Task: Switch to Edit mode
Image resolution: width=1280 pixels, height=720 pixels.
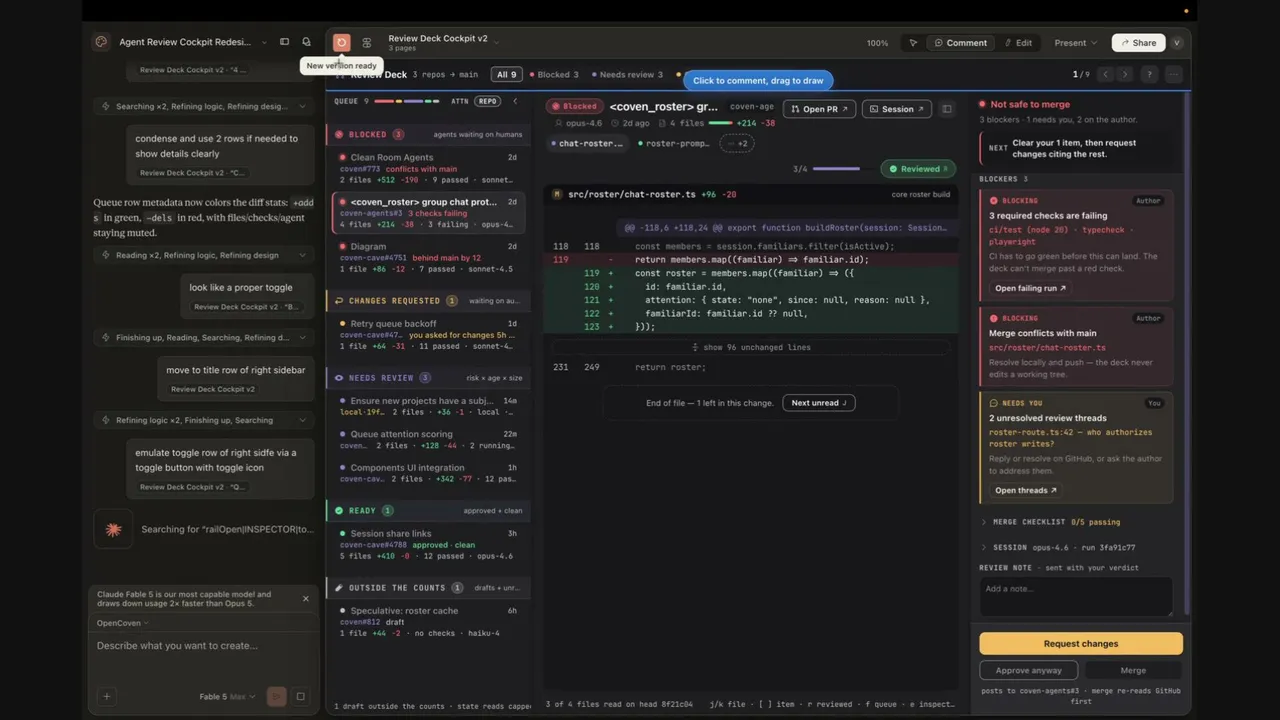Action: point(1017,43)
